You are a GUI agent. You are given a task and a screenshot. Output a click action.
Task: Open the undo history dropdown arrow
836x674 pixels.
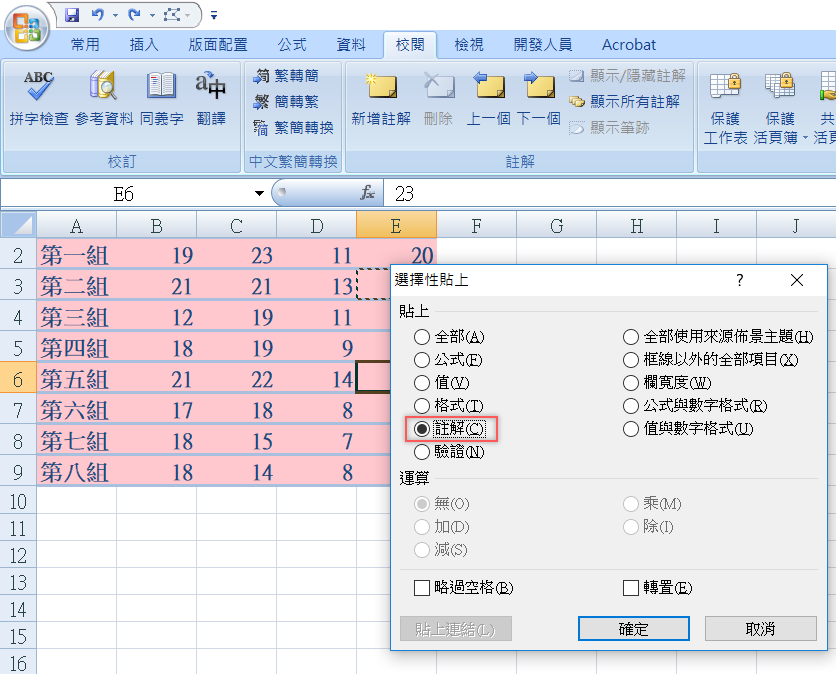115,15
